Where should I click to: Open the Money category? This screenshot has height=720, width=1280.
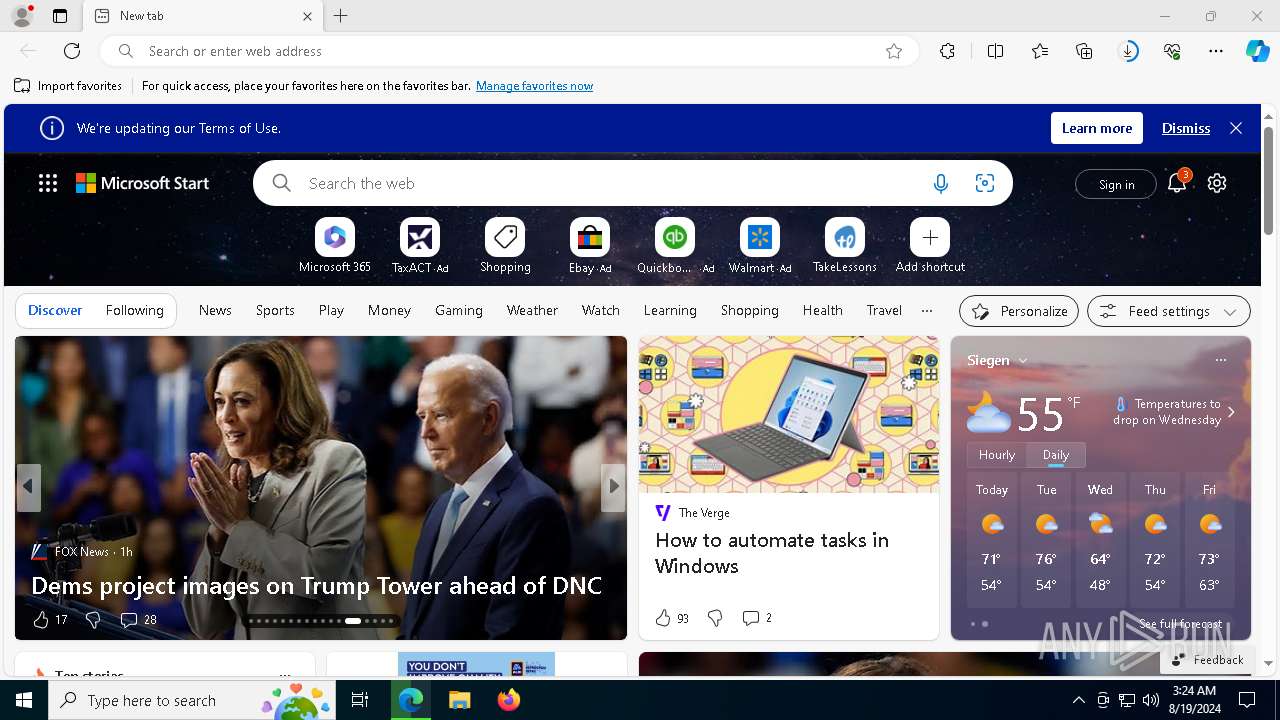point(389,311)
